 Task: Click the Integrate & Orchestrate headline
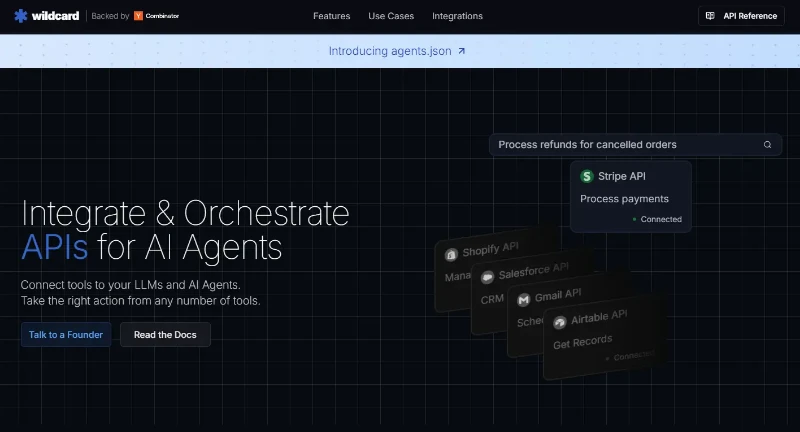tap(185, 213)
